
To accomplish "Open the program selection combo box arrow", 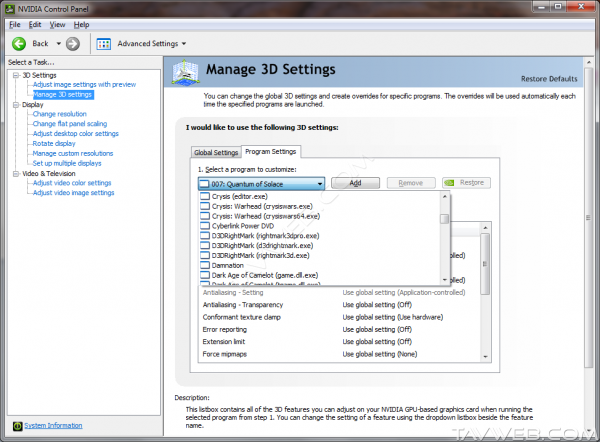I will (x=320, y=184).
